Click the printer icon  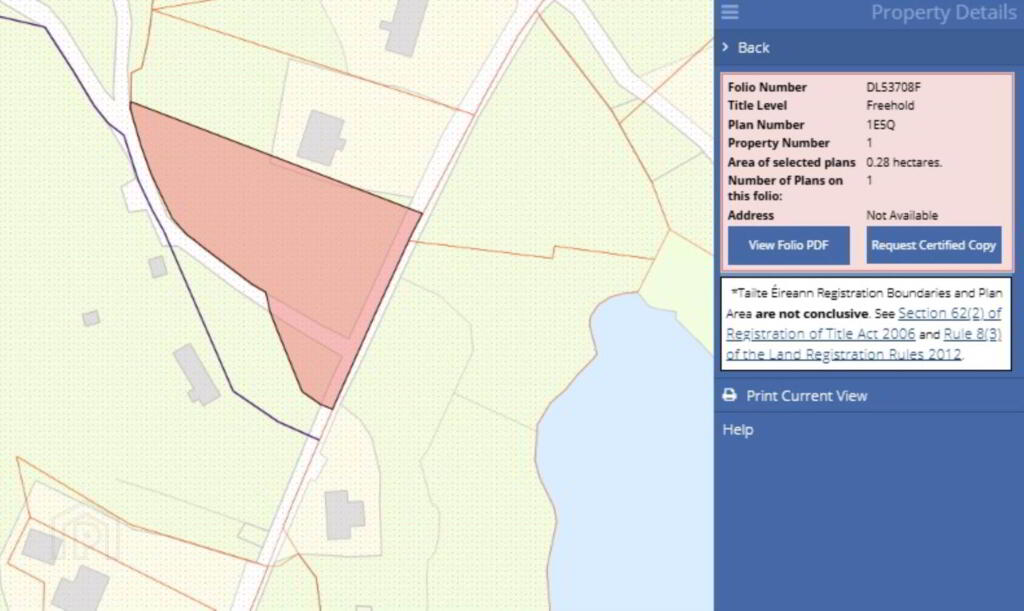point(730,396)
